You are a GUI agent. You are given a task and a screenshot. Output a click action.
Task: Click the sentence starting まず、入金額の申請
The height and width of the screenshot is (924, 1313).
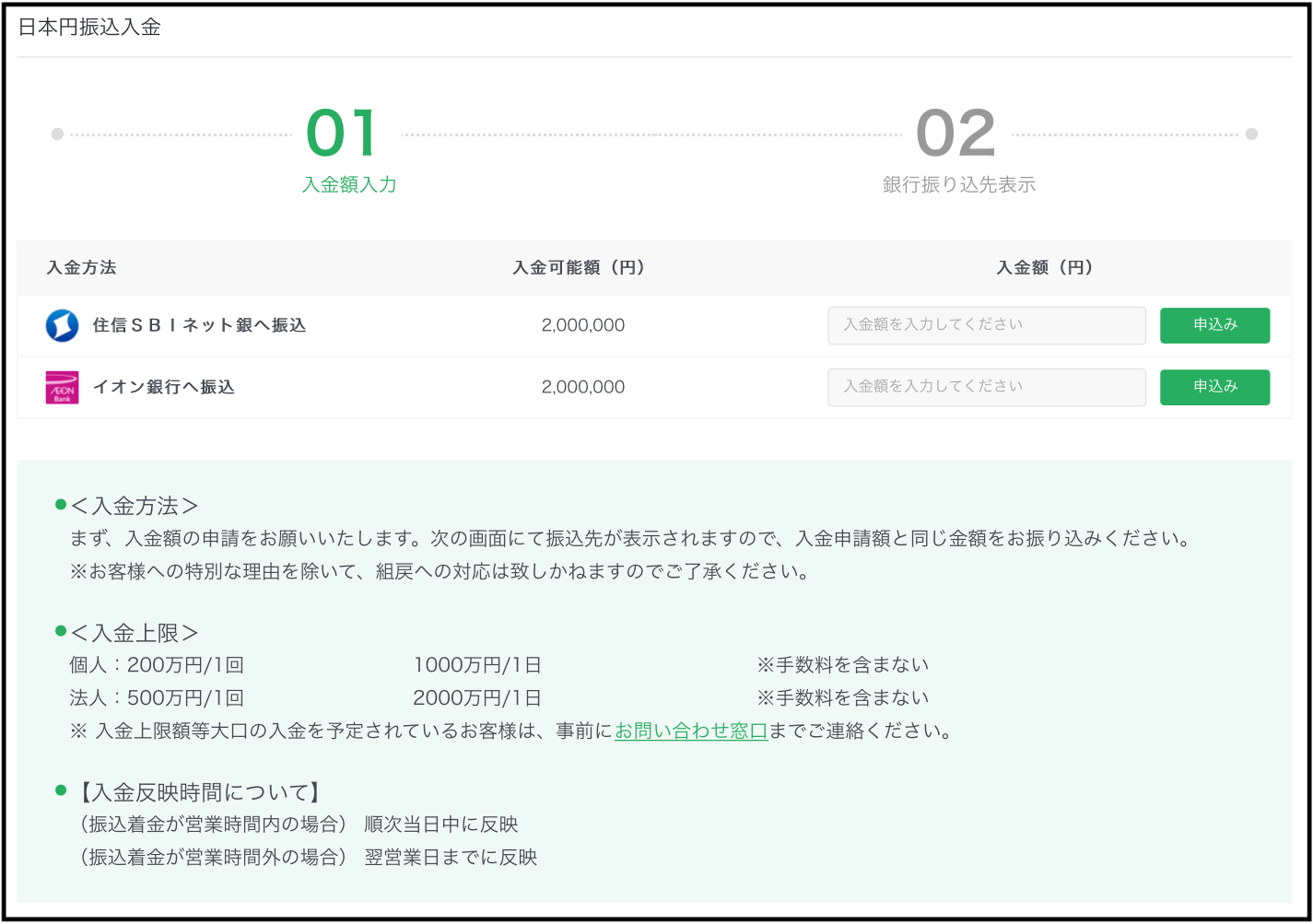[x=629, y=539]
